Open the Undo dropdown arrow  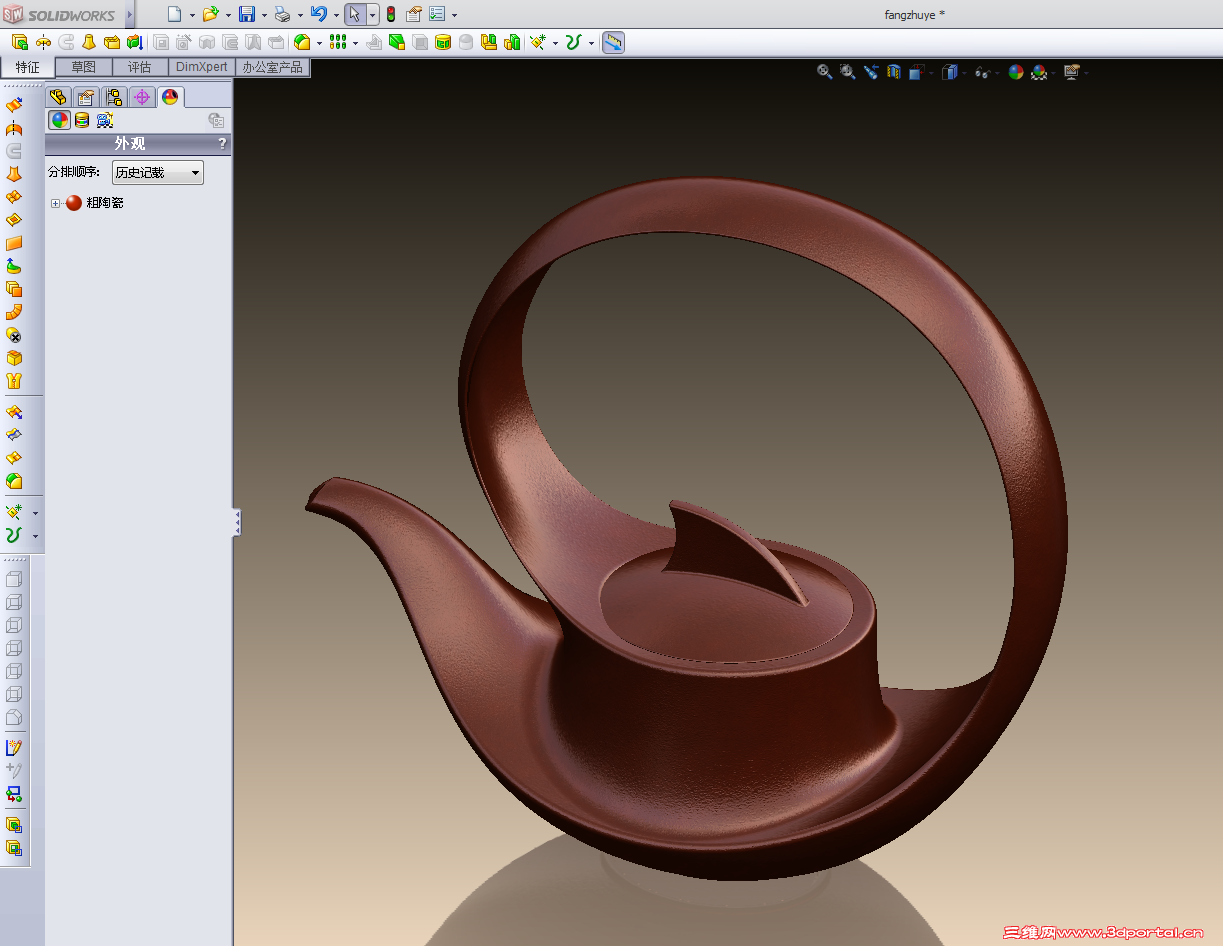click(x=335, y=15)
